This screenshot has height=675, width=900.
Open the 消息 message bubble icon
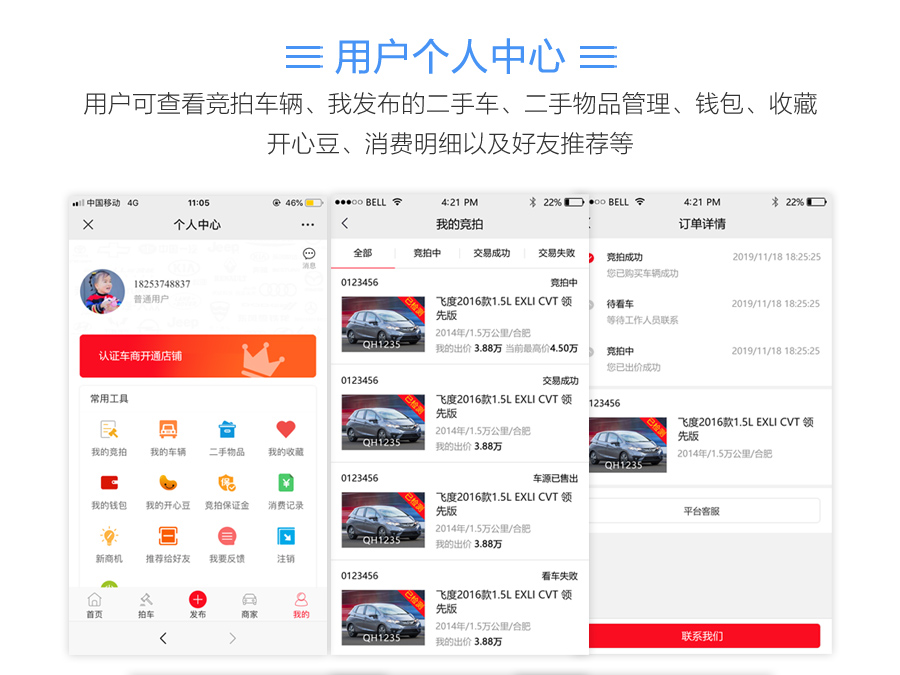pos(309,255)
